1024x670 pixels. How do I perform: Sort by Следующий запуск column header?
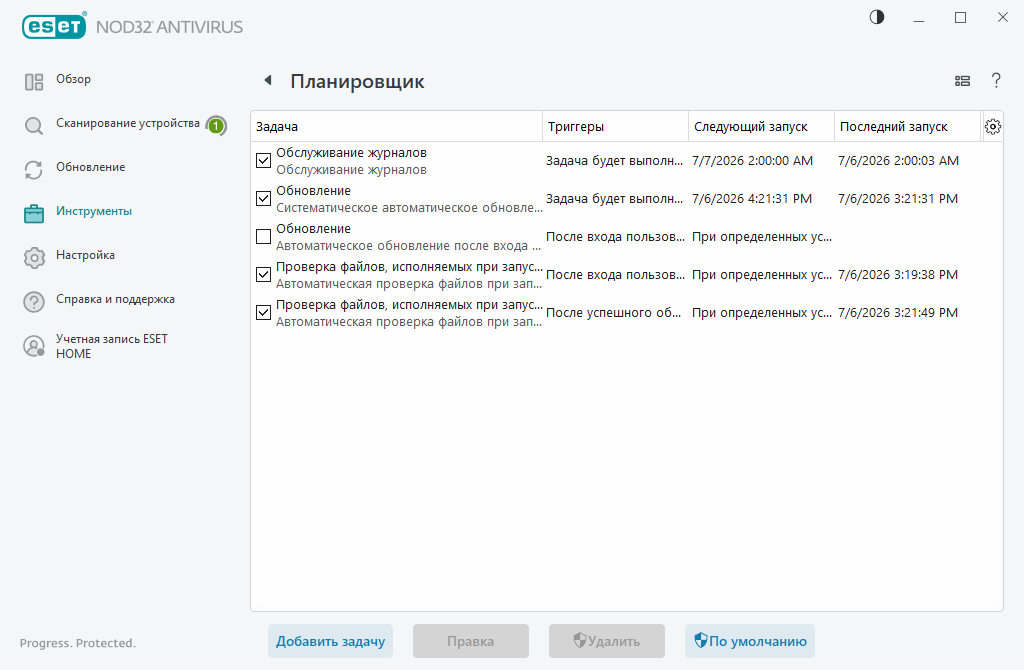click(x=761, y=127)
